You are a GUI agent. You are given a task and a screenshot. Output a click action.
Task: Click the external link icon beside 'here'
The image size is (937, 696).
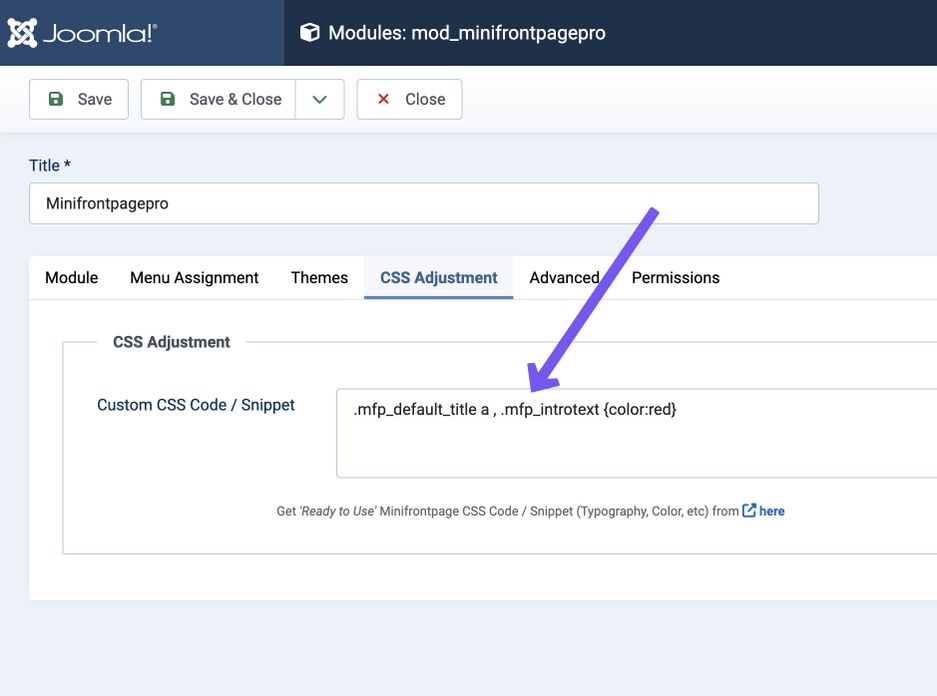pos(749,511)
